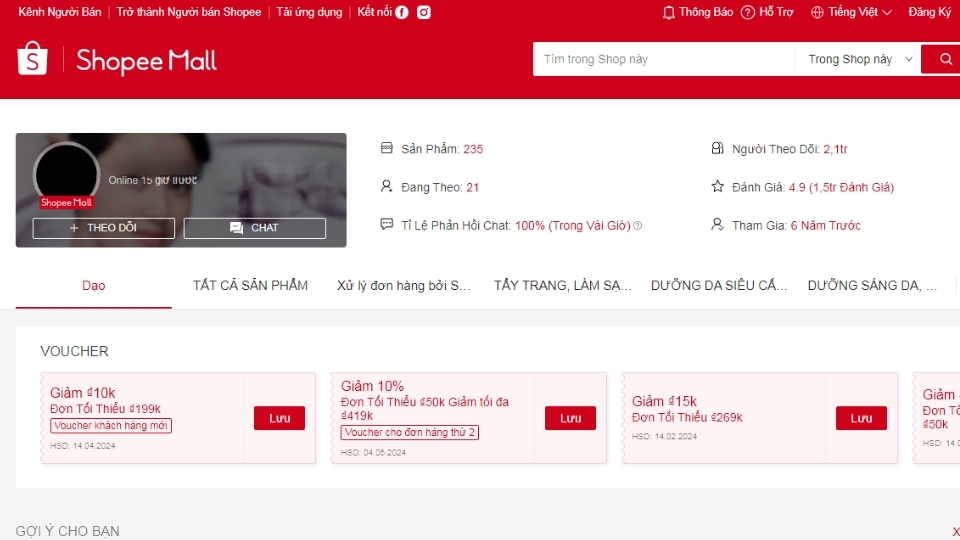960x540 pixels.
Task: Click the Đang Theo person icon
Action: pyautogui.click(x=386, y=186)
